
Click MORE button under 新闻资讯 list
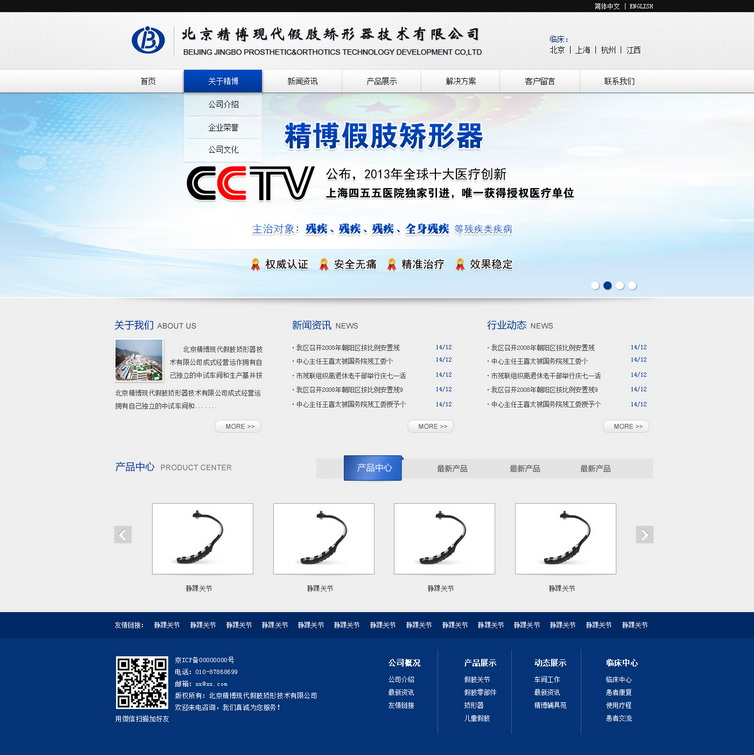pos(430,426)
